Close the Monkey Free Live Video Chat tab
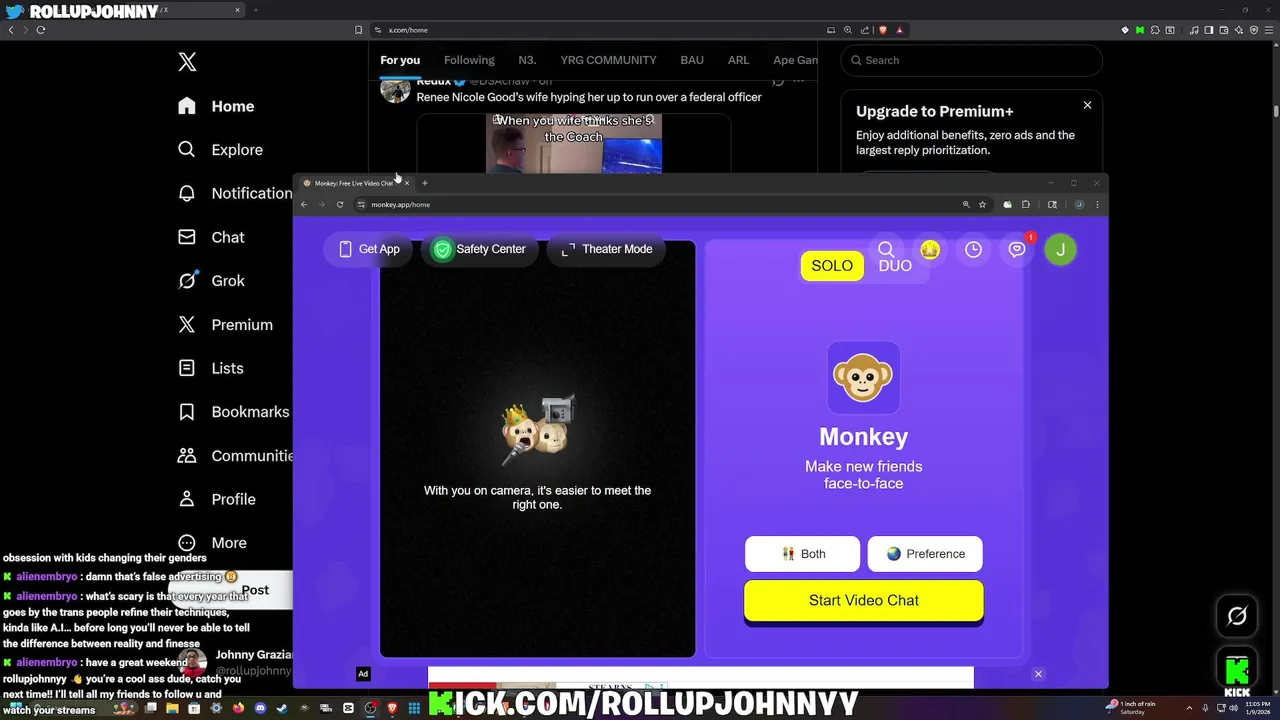 click(x=406, y=183)
